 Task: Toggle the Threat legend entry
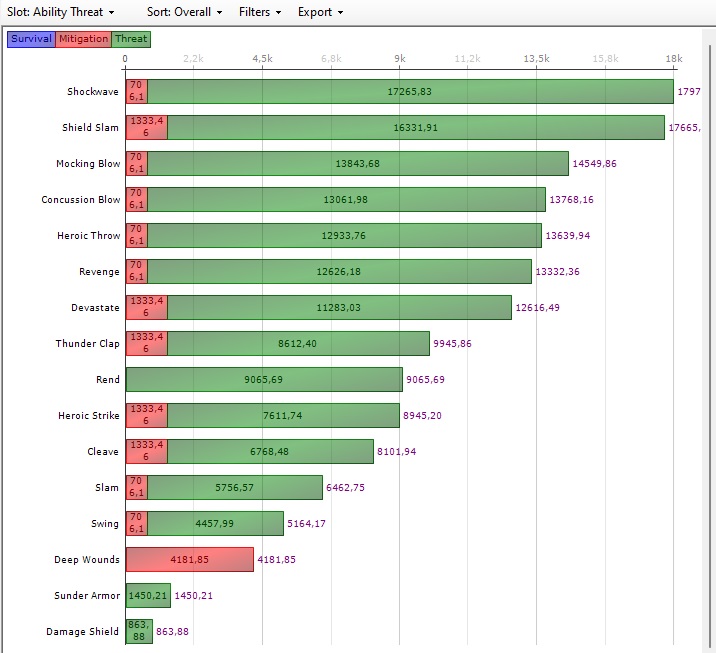[131, 39]
